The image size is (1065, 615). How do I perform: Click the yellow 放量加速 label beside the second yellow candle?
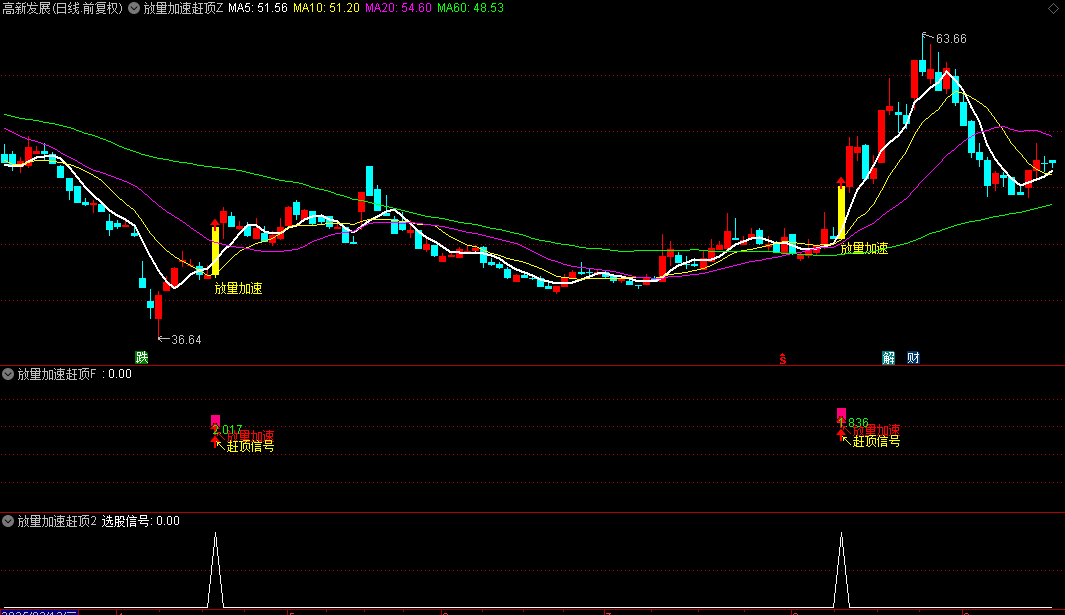(865, 249)
